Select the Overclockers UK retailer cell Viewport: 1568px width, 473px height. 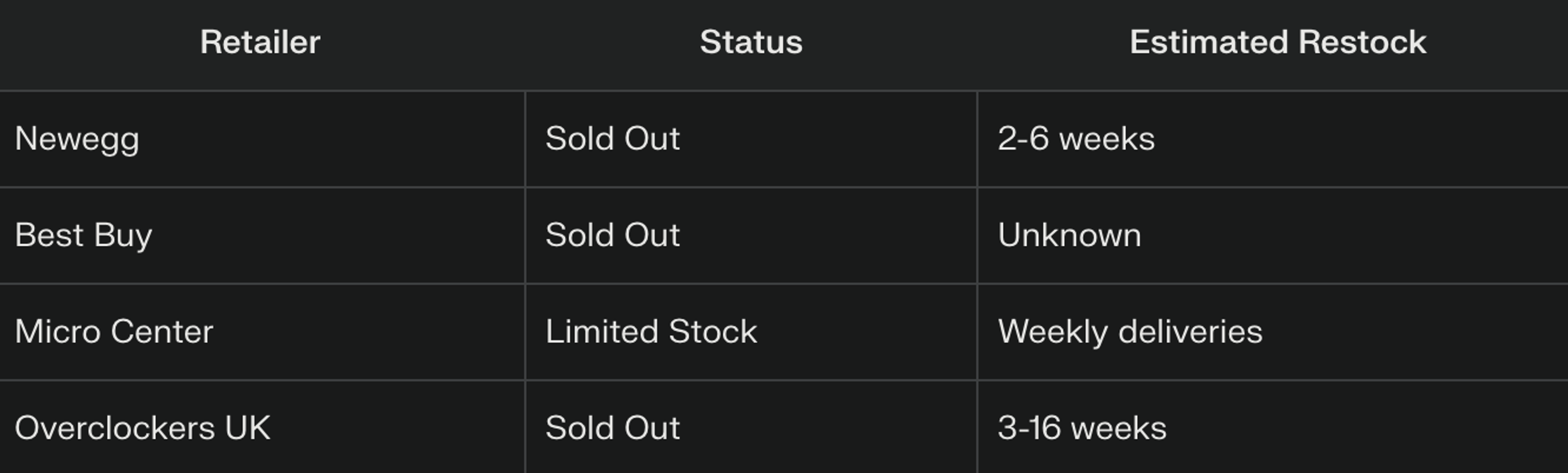[x=262, y=428]
